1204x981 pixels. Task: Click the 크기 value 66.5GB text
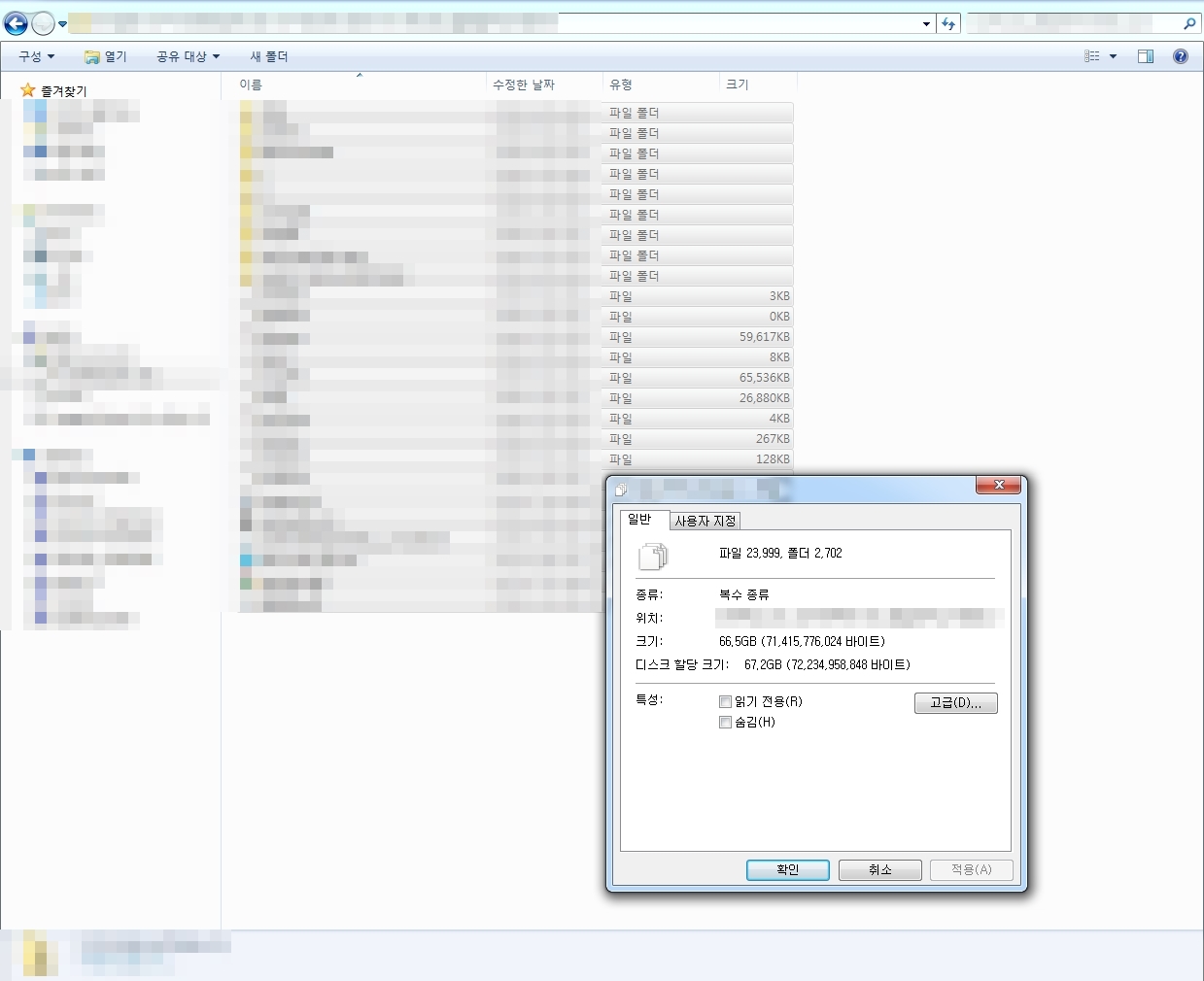(802, 641)
